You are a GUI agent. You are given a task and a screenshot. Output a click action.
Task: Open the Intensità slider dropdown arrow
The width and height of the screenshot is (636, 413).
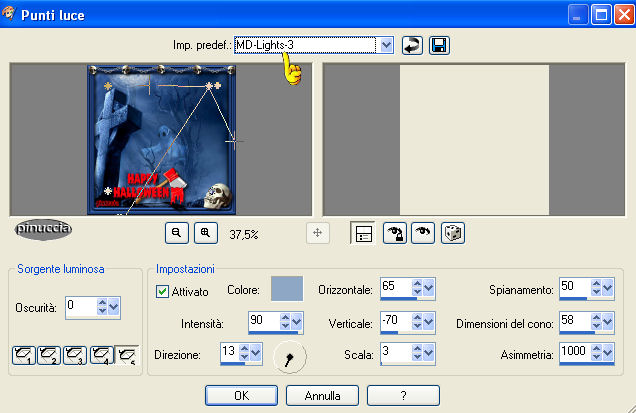click(297, 322)
